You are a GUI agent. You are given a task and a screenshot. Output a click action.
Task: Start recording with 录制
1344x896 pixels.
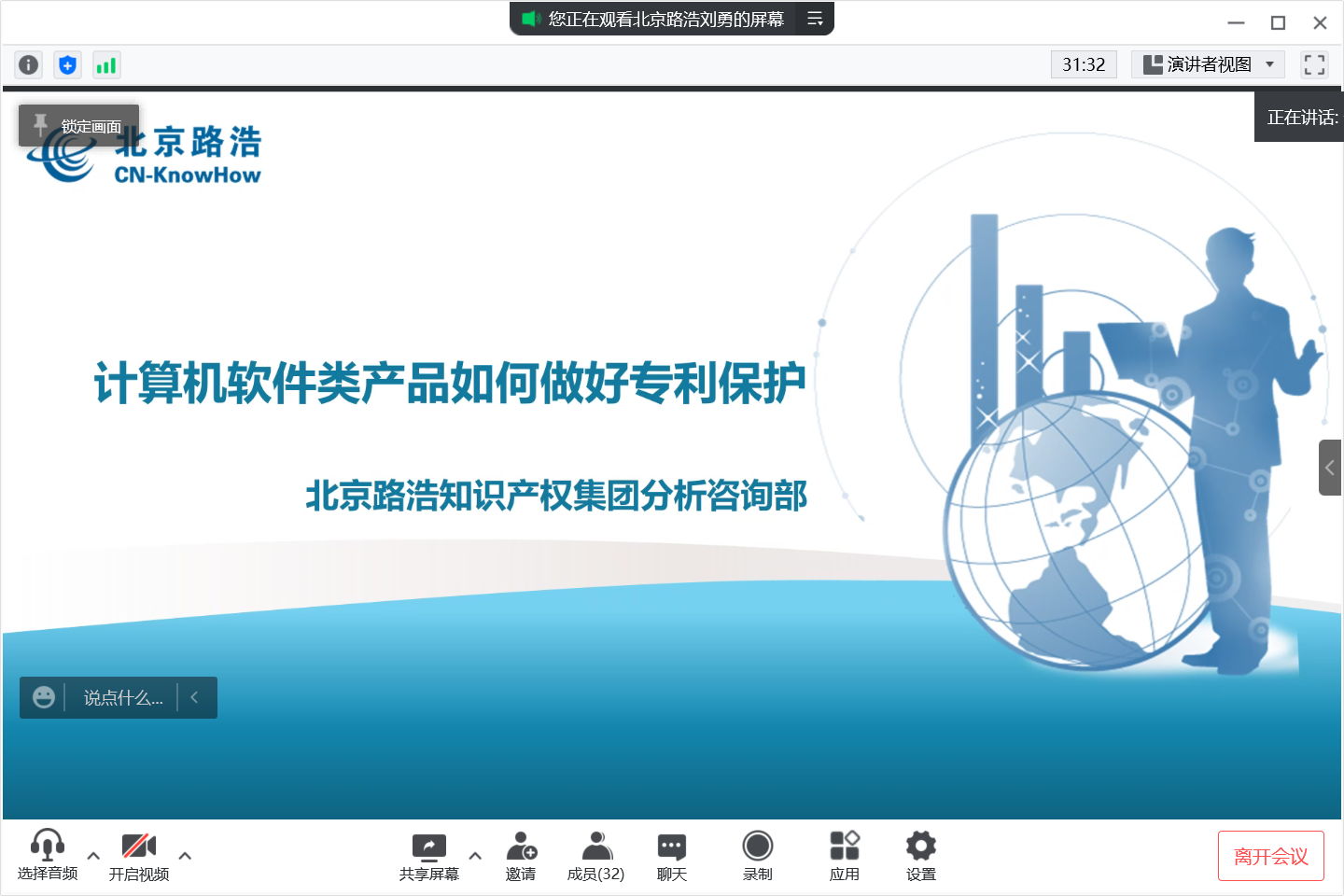pos(758,855)
